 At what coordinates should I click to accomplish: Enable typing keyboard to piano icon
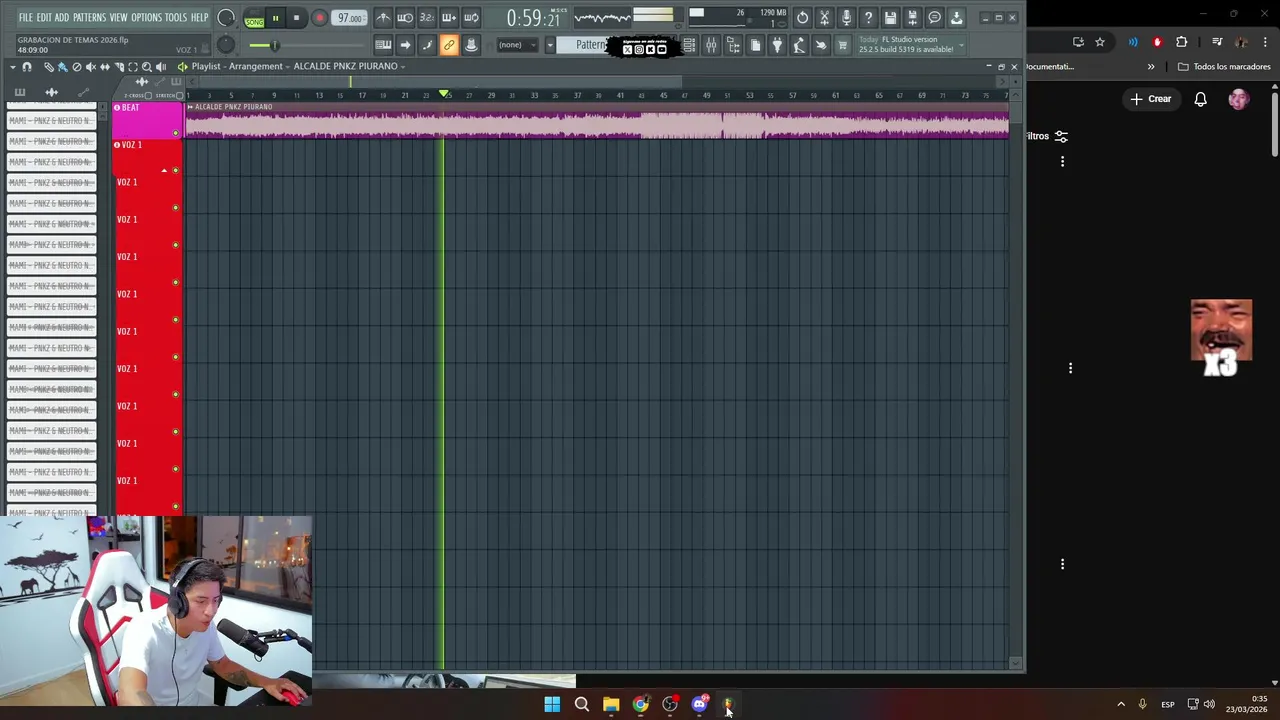pyautogui.click(x=383, y=45)
